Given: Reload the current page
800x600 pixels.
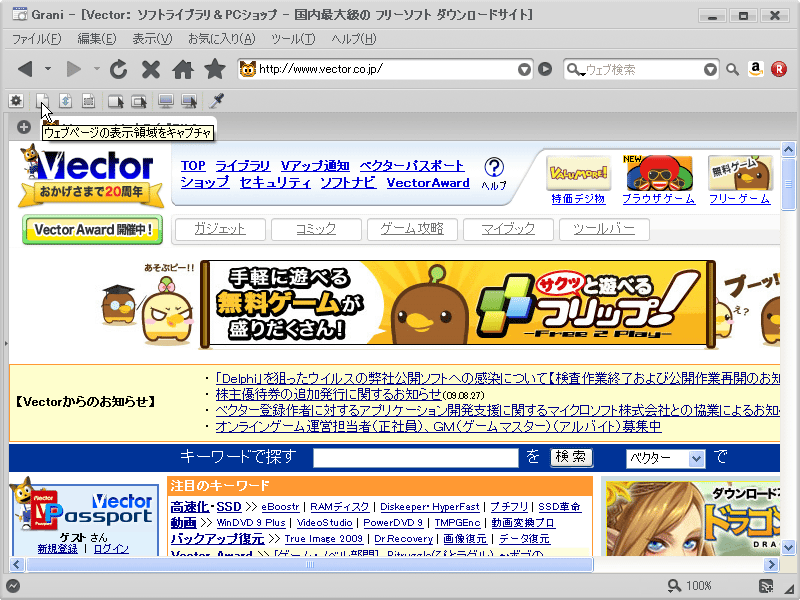Looking at the screenshot, I should coord(118,69).
